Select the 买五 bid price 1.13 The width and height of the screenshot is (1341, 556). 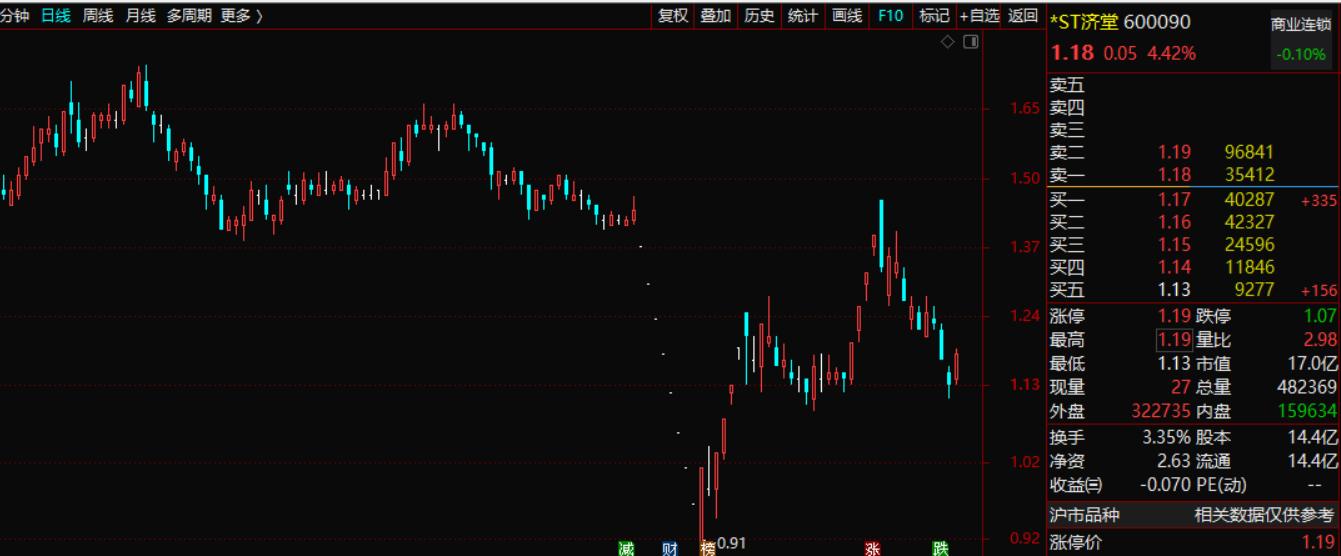1175,290
